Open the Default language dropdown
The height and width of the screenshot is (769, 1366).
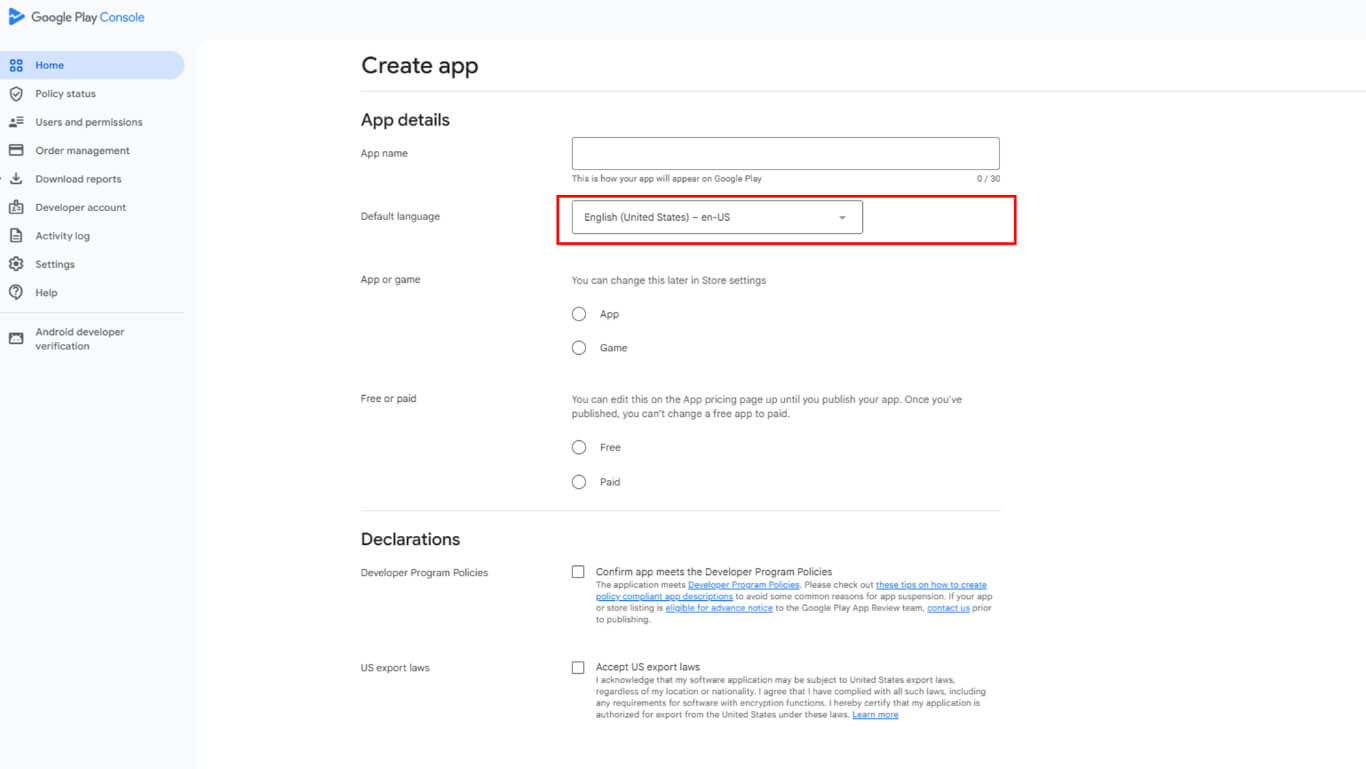(x=716, y=217)
